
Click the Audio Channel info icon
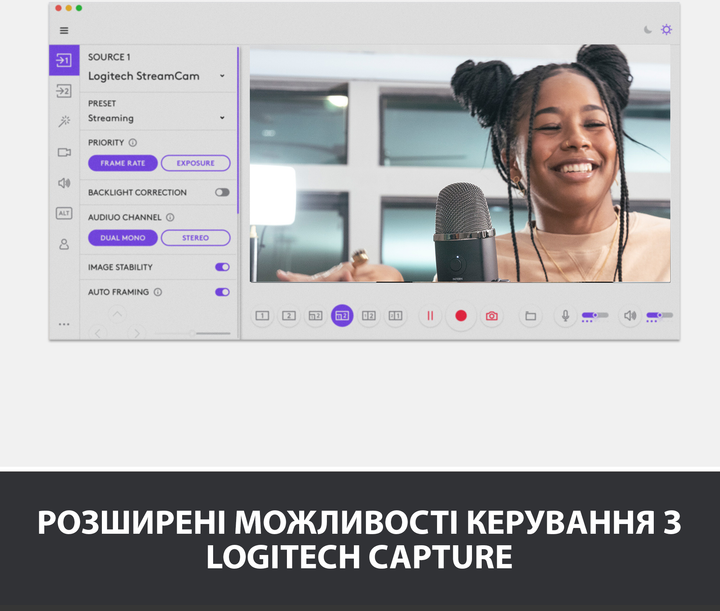(170, 217)
